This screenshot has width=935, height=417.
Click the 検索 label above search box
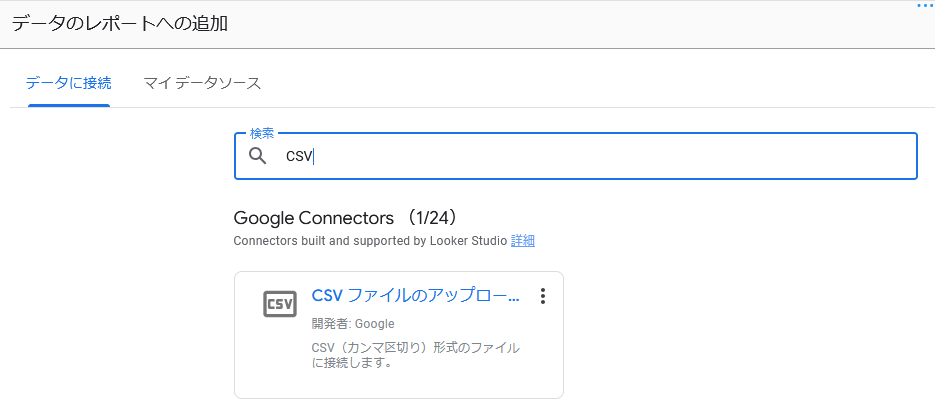click(262, 133)
